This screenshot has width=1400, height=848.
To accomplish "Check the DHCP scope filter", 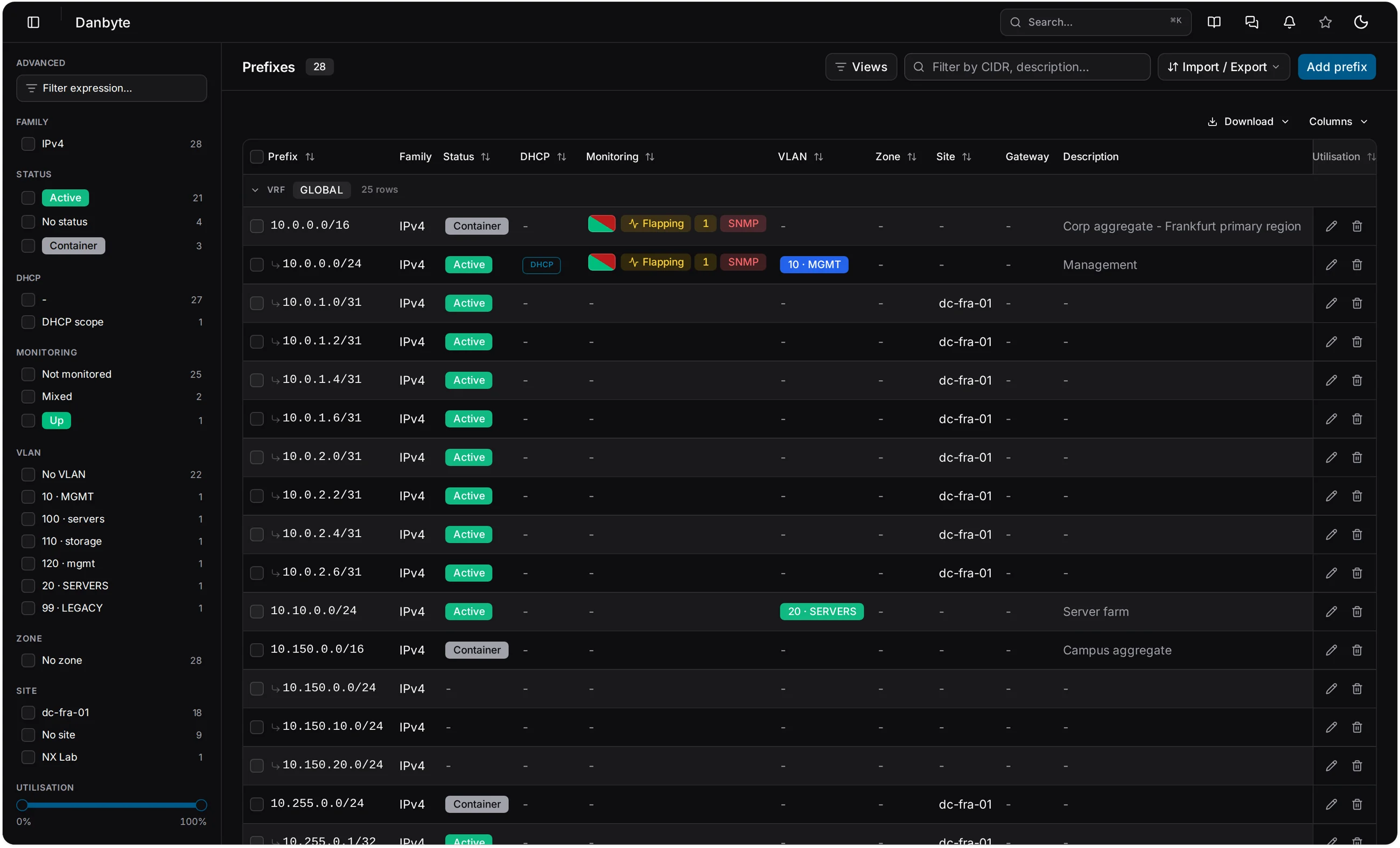I will pos(28,322).
